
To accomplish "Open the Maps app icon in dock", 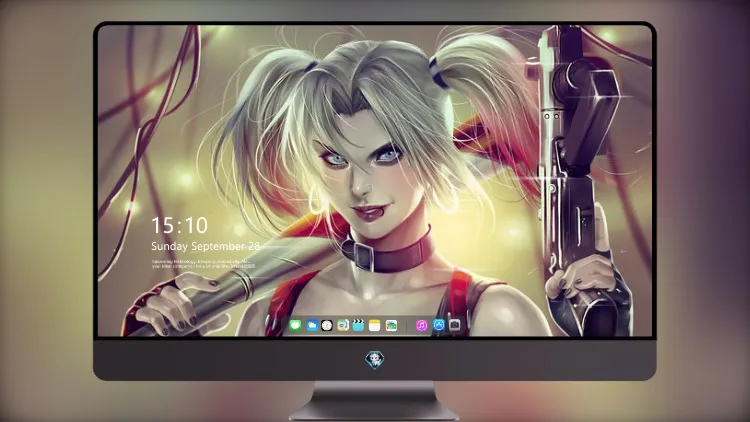I will coord(342,325).
